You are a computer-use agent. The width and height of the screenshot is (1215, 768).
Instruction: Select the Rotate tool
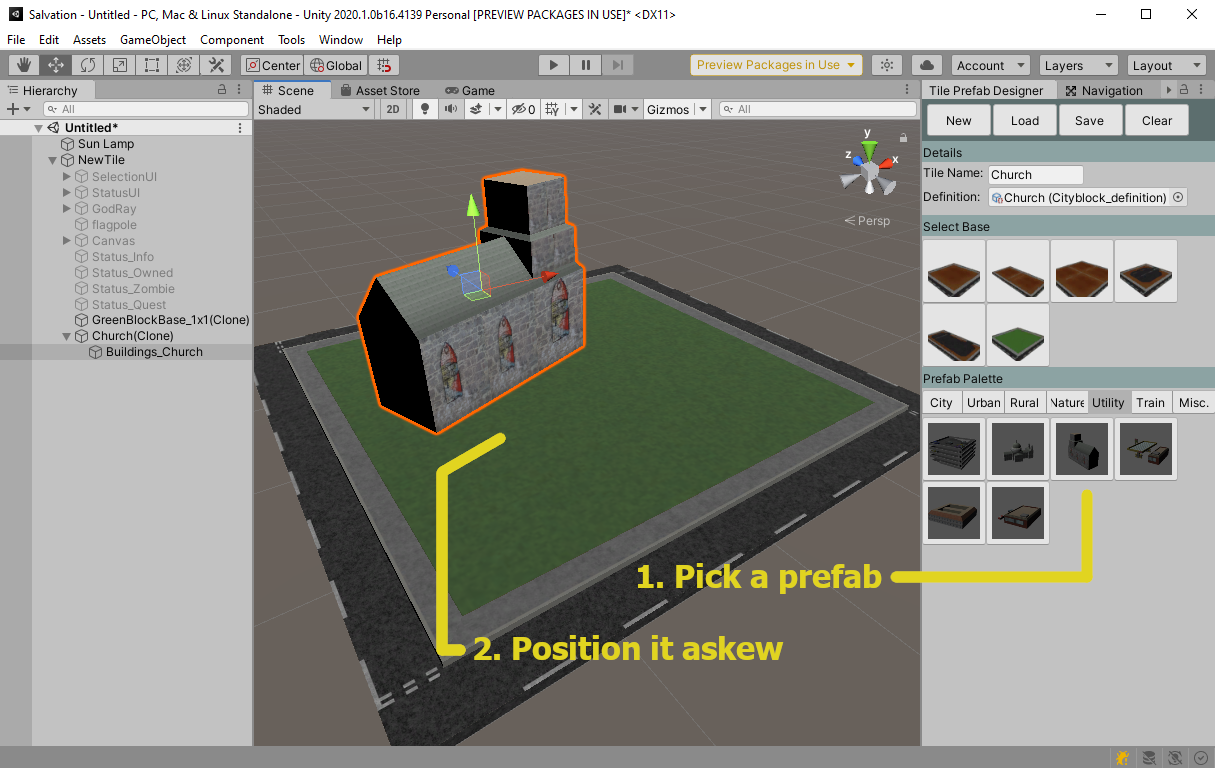(88, 65)
